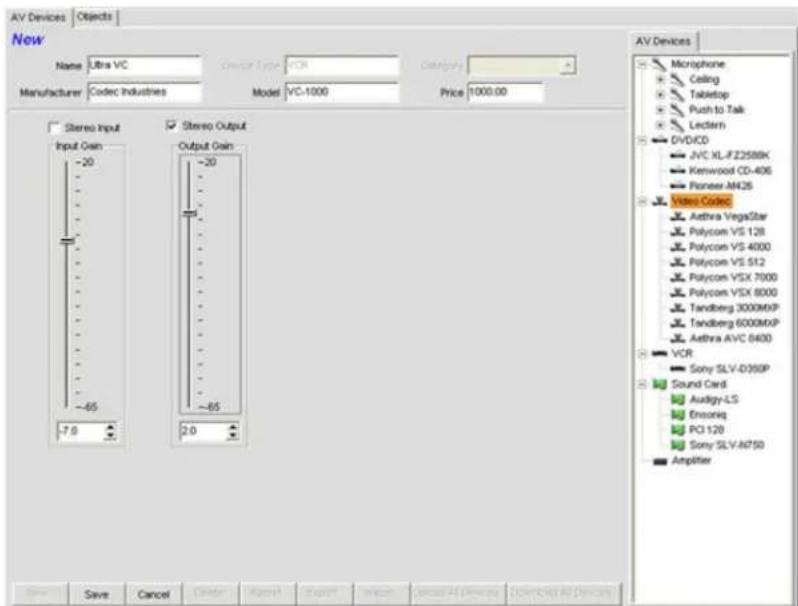798x606 pixels.
Task: Select the top-left AV Devices tab
Action: (x=39, y=17)
